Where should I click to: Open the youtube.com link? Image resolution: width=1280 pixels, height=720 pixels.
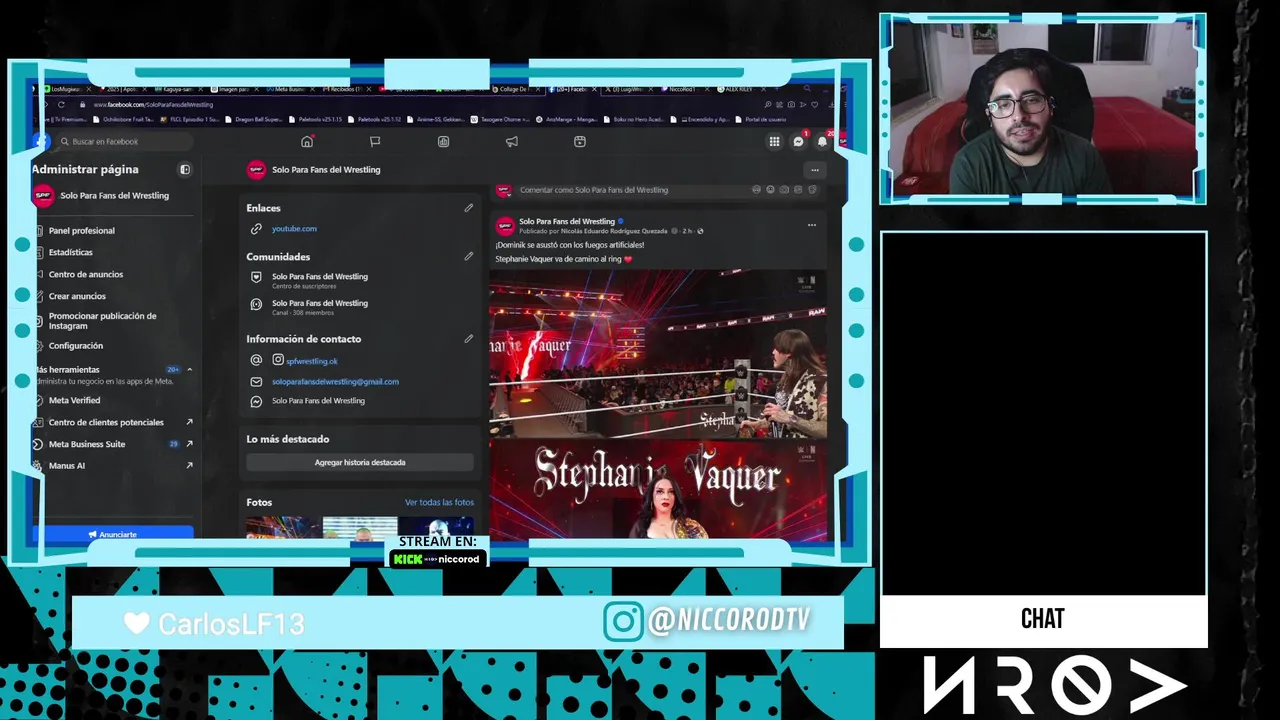[x=294, y=229]
